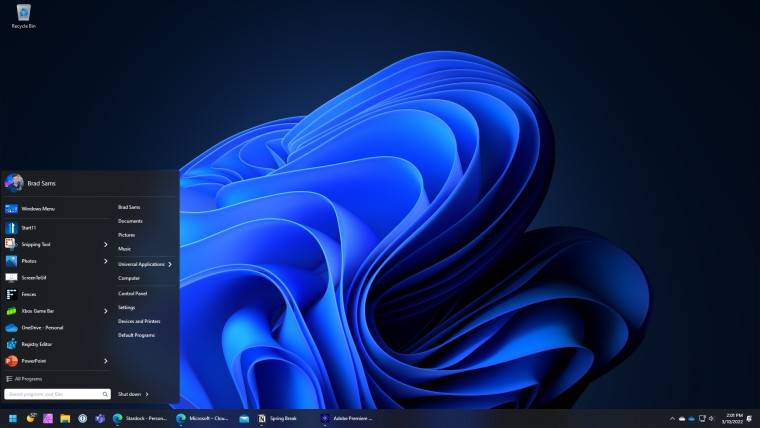Open the Mail app taskbar icon

(x=244, y=418)
